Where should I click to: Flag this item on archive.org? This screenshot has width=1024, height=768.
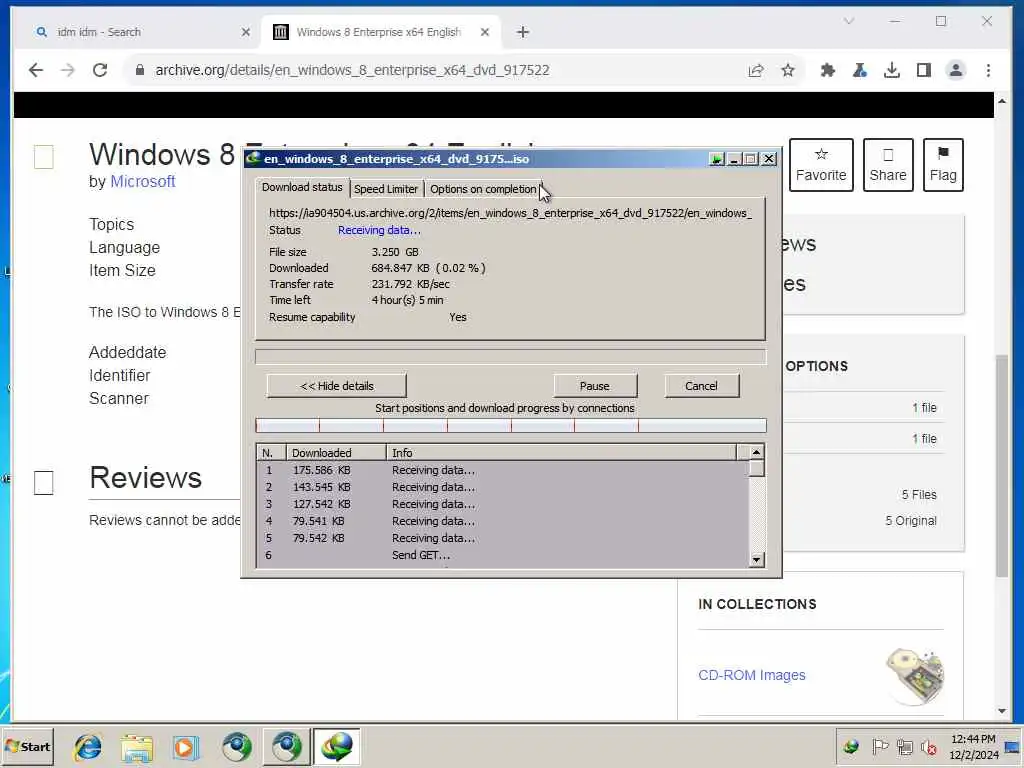click(x=943, y=165)
